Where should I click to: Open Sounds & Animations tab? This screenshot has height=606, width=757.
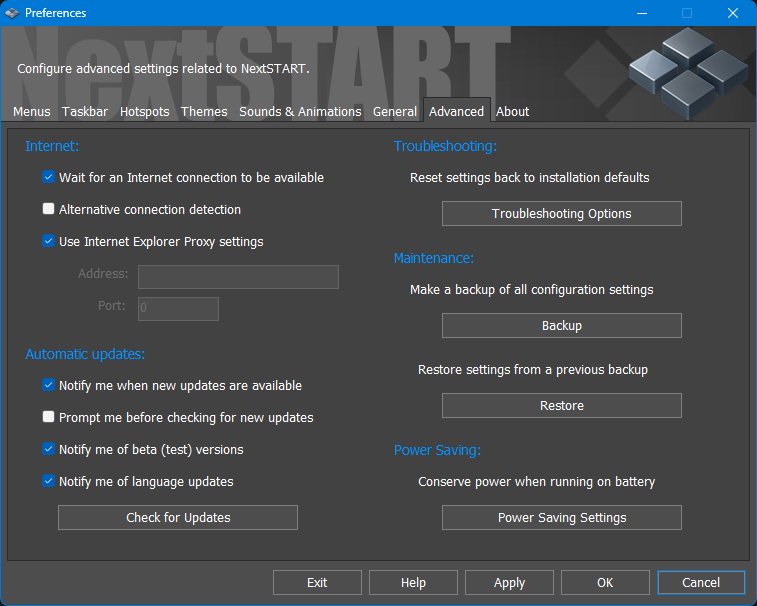coord(300,112)
